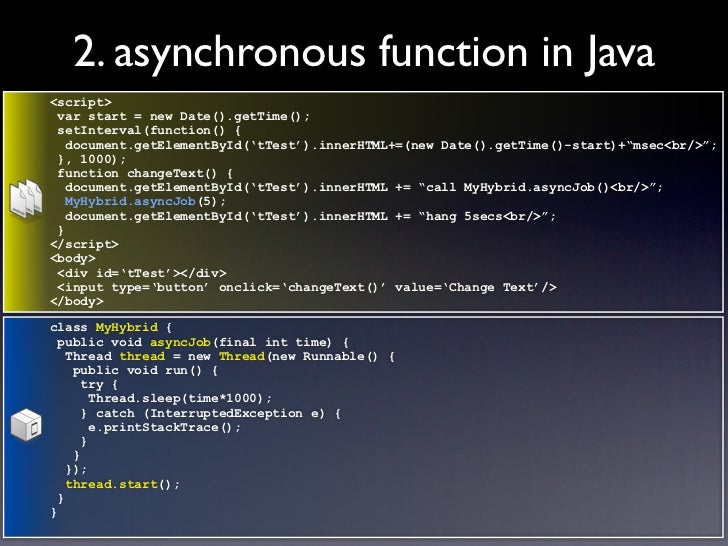Click the 'e.printStackTrace();' line
The image size is (728, 546).
[x=164, y=427]
